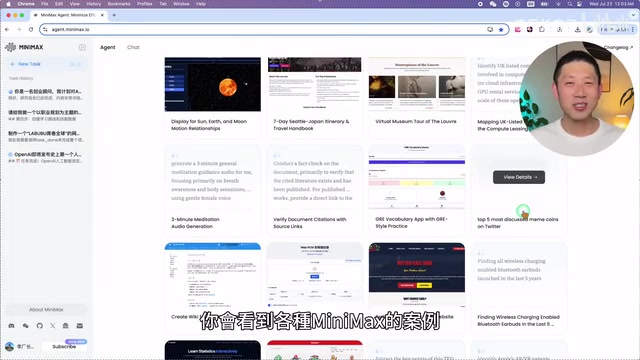The height and width of the screenshot is (360, 640).
Task: Click the MiniMax logo in the sidebar
Action: pyautogui.click(x=24, y=47)
